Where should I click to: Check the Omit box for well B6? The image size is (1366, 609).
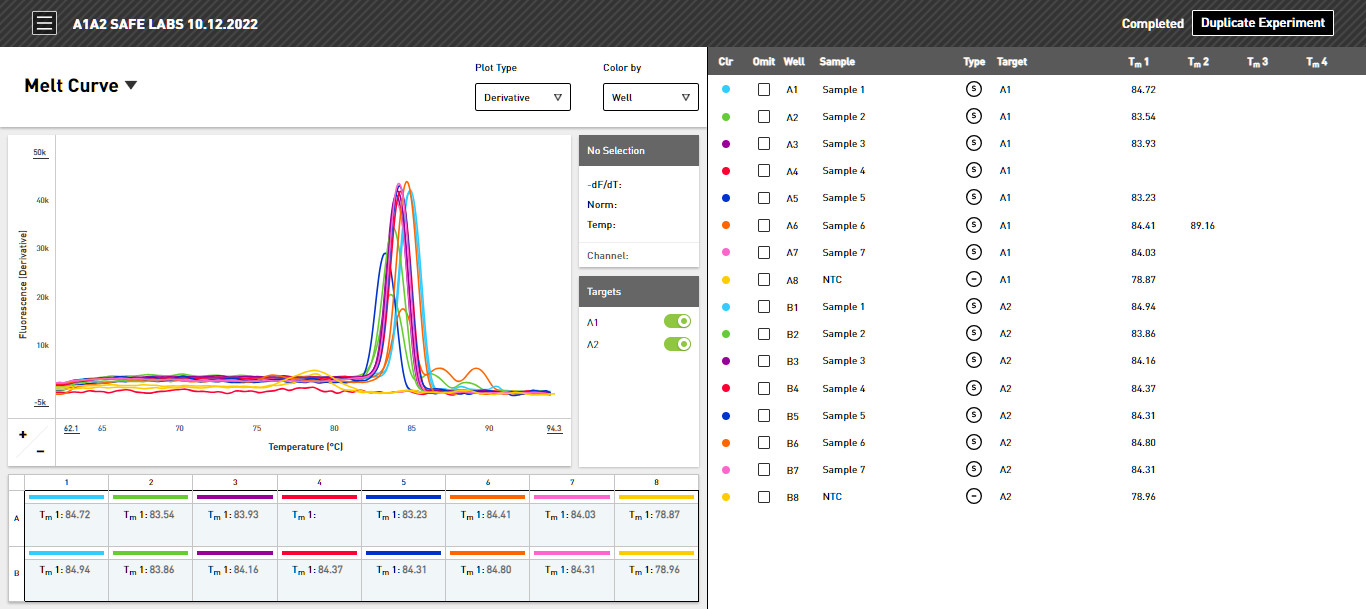(x=764, y=442)
